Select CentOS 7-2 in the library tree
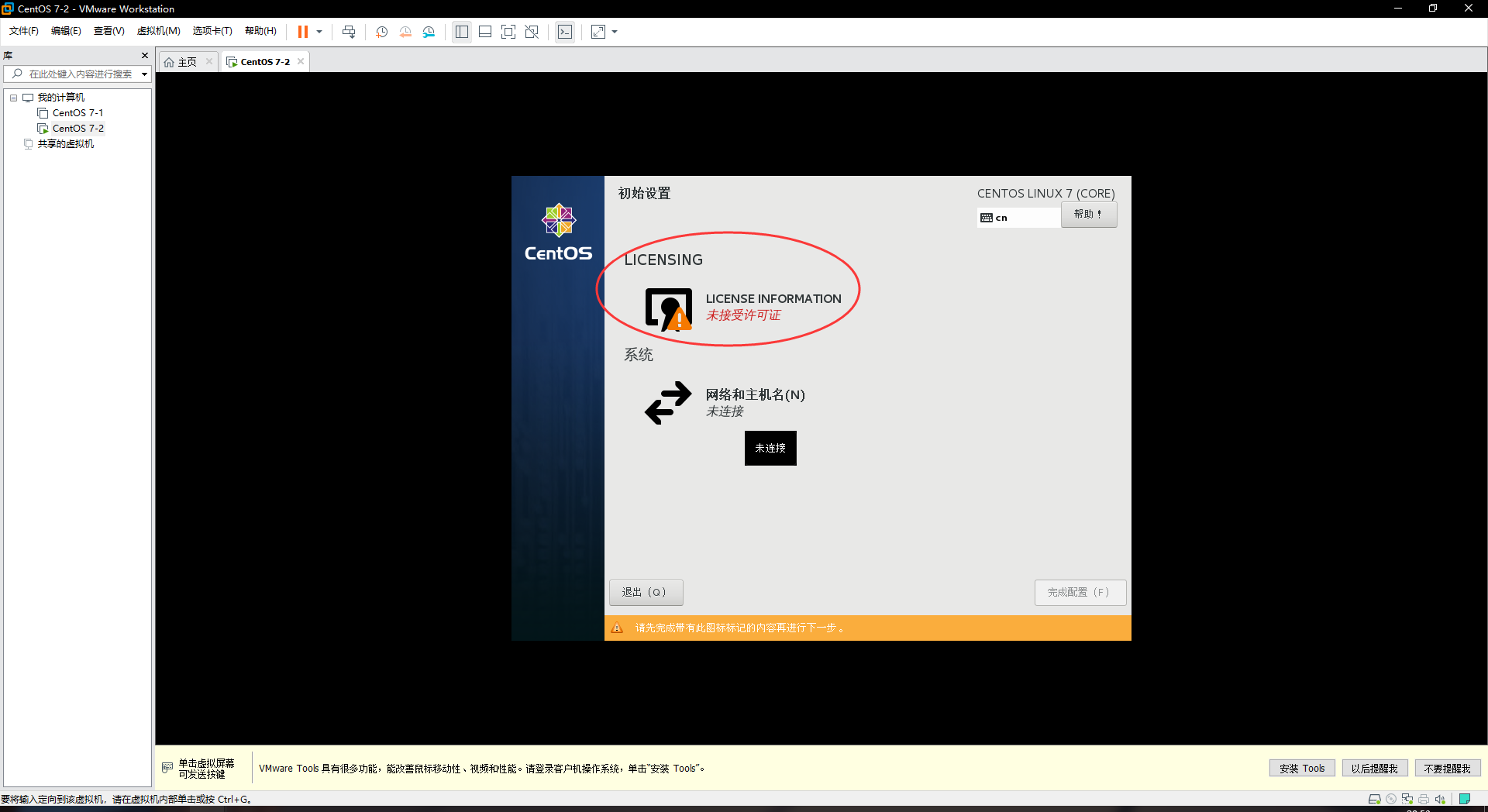The image size is (1488, 812). click(x=77, y=129)
